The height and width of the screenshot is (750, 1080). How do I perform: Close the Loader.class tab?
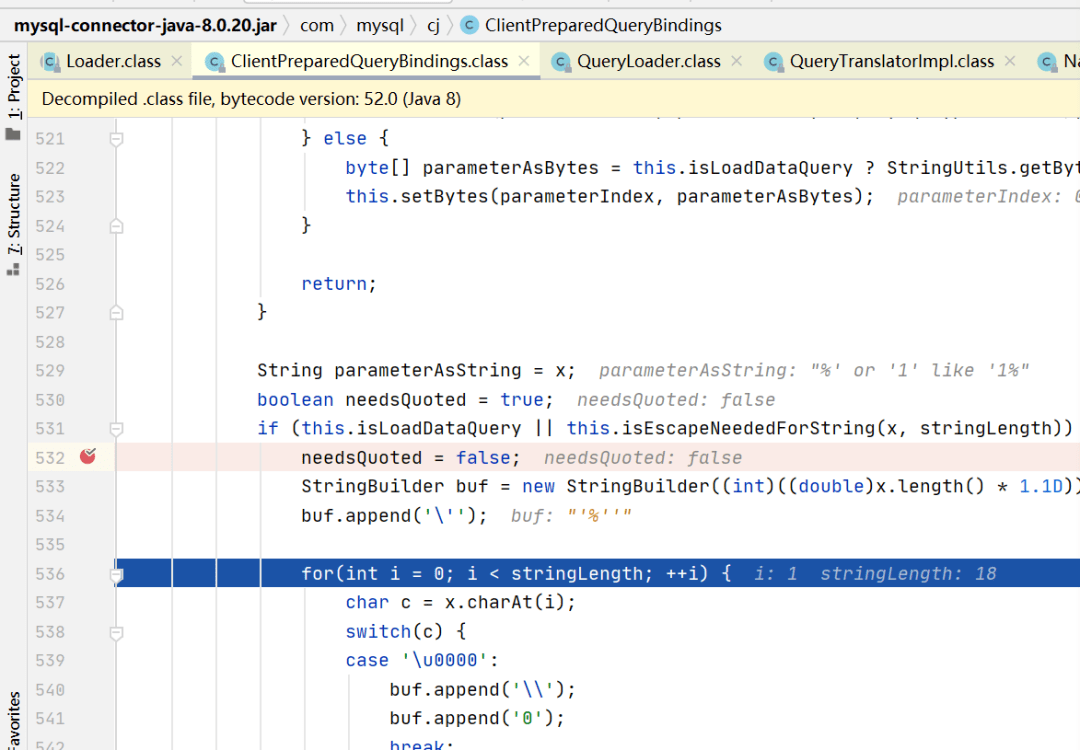click(x=177, y=61)
